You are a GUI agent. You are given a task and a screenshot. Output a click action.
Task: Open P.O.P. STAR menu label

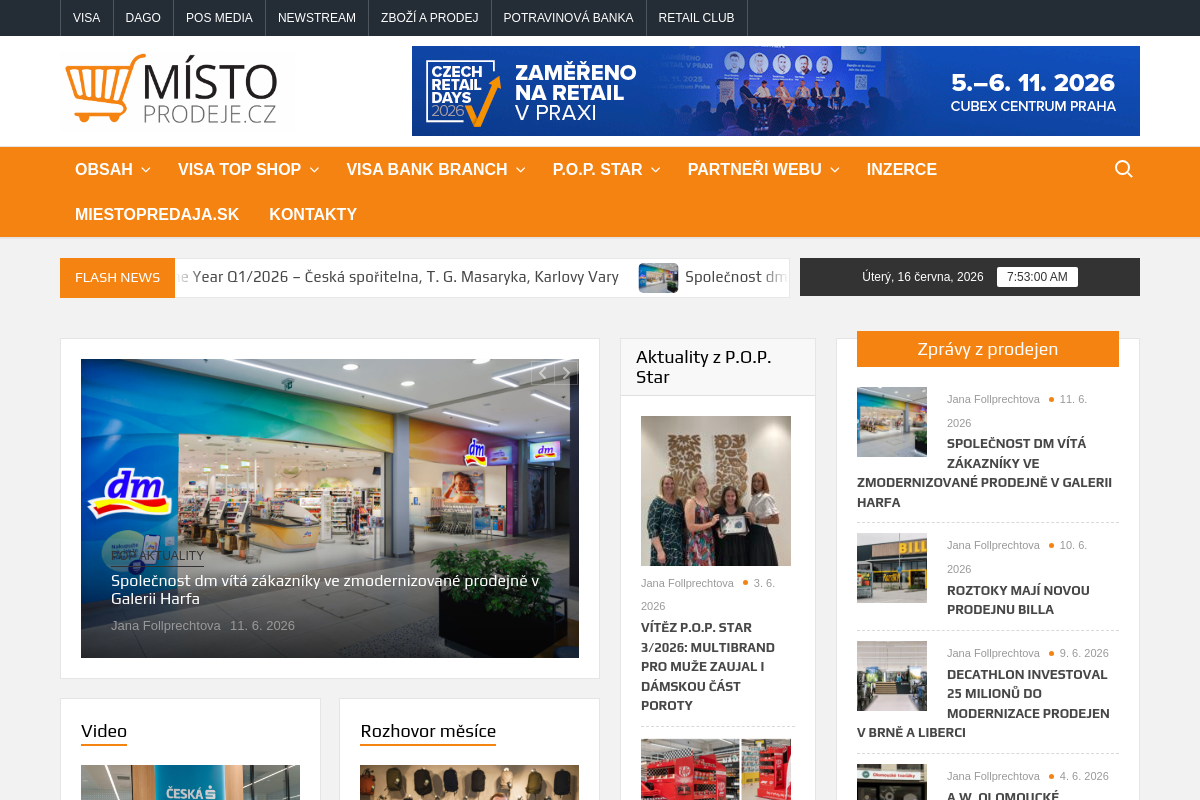598,170
